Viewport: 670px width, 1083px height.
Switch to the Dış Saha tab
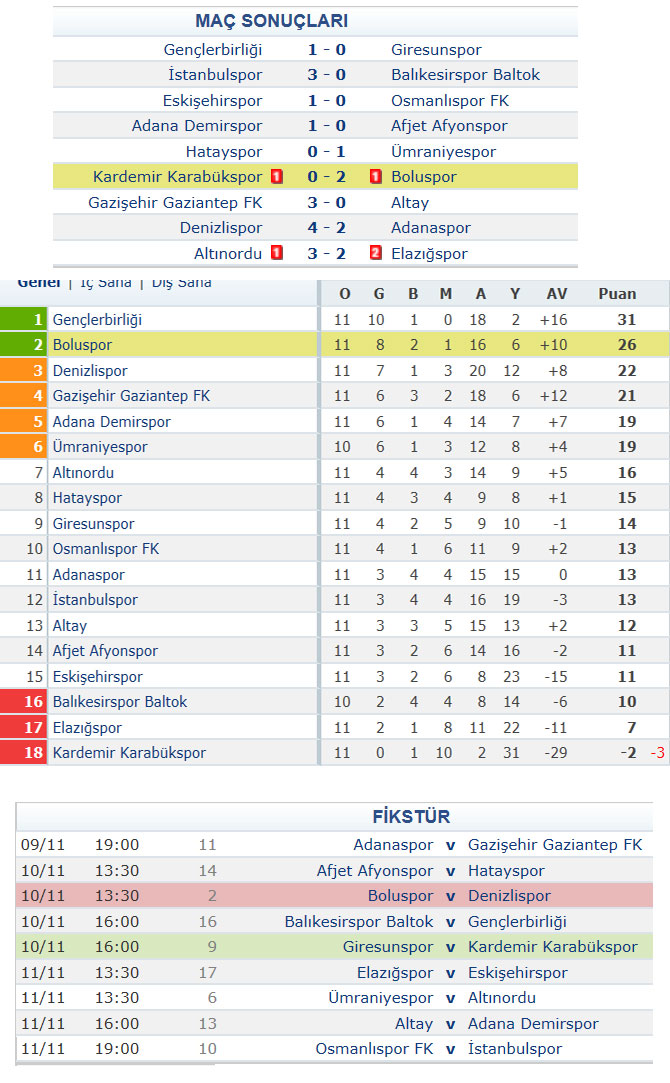pos(182,282)
